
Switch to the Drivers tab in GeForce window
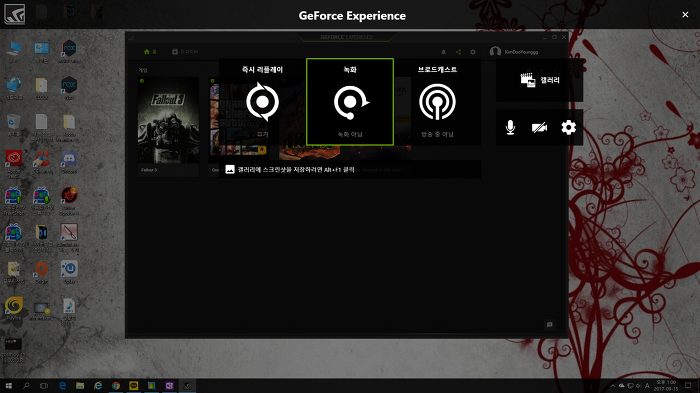(x=185, y=52)
